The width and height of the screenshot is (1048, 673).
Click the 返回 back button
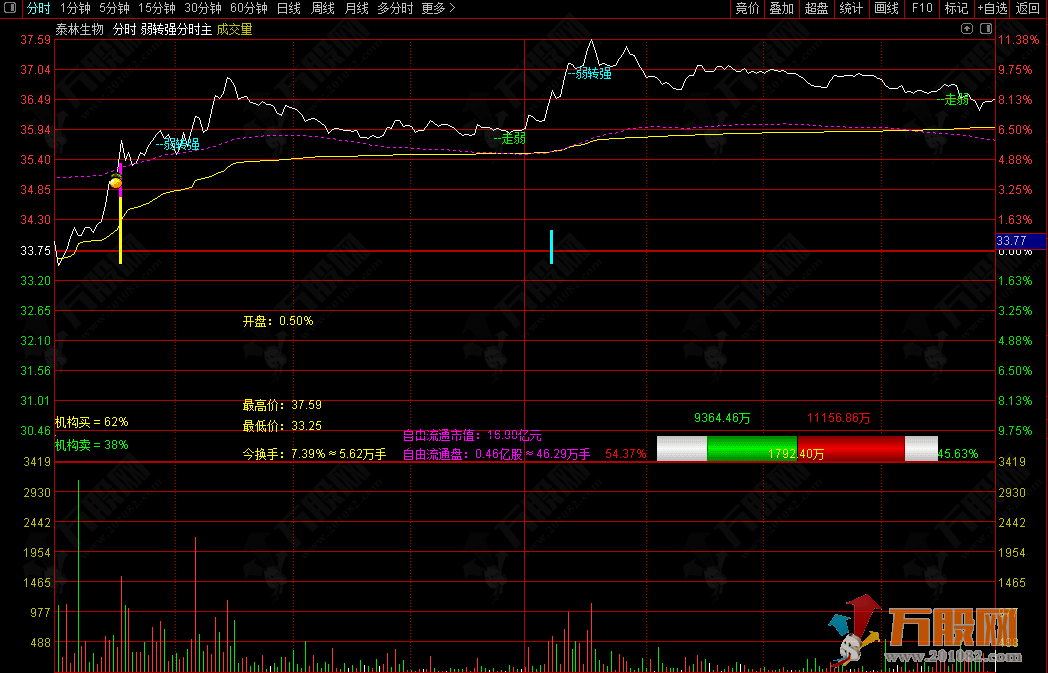click(1028, 8)
